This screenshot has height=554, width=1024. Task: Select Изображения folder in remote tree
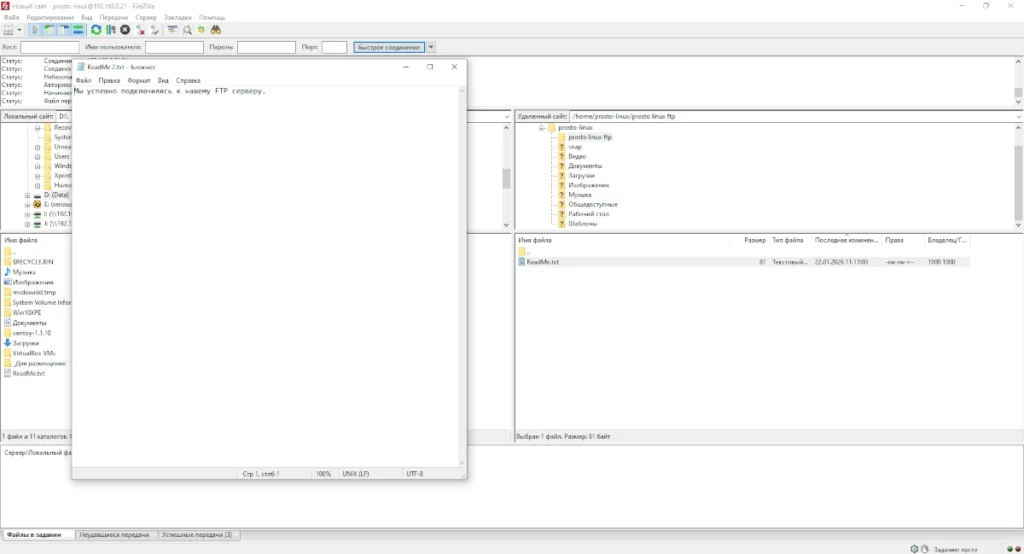(x=588, y=186)
